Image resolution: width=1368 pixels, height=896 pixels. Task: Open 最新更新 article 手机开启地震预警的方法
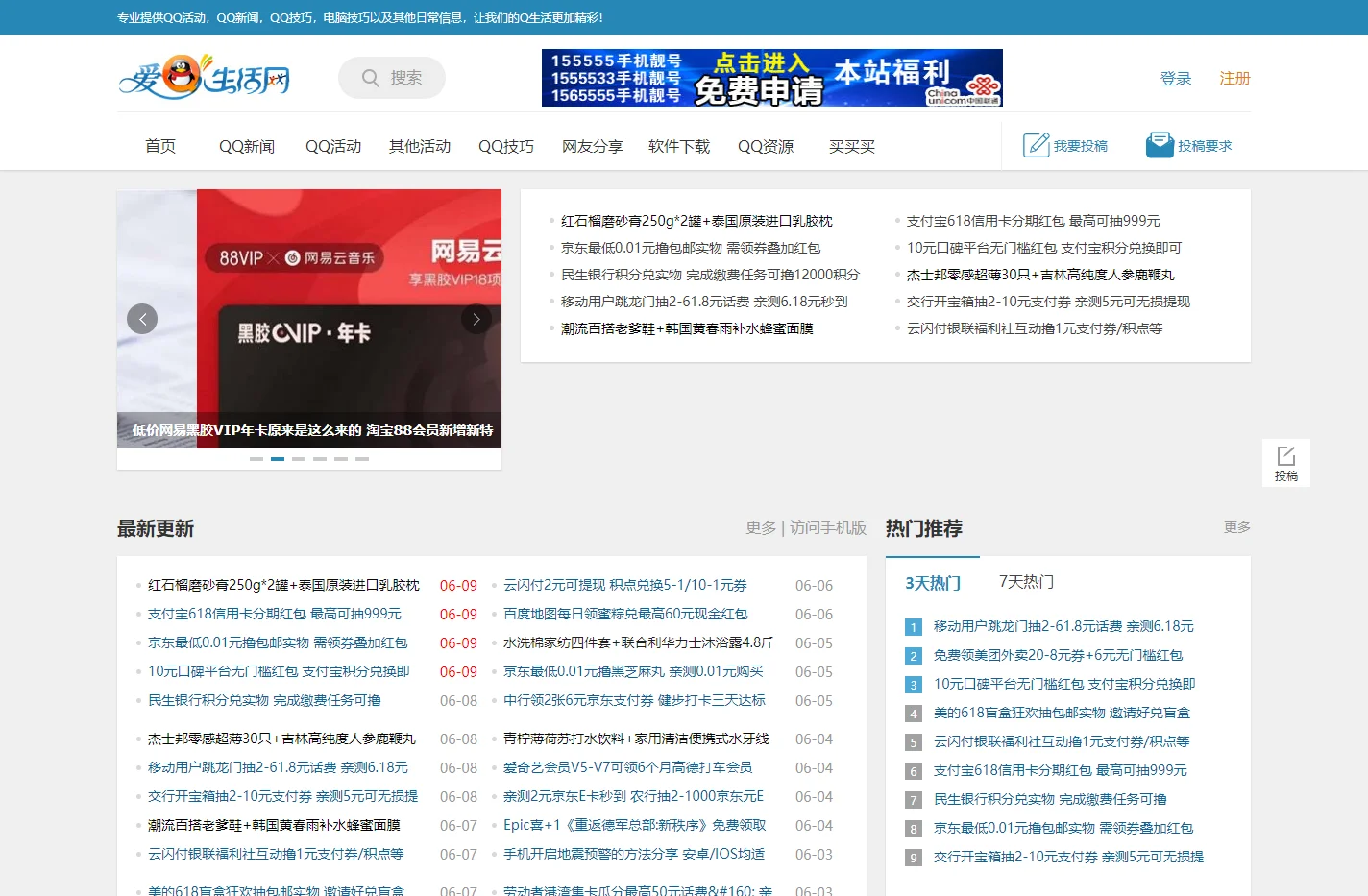634,854
